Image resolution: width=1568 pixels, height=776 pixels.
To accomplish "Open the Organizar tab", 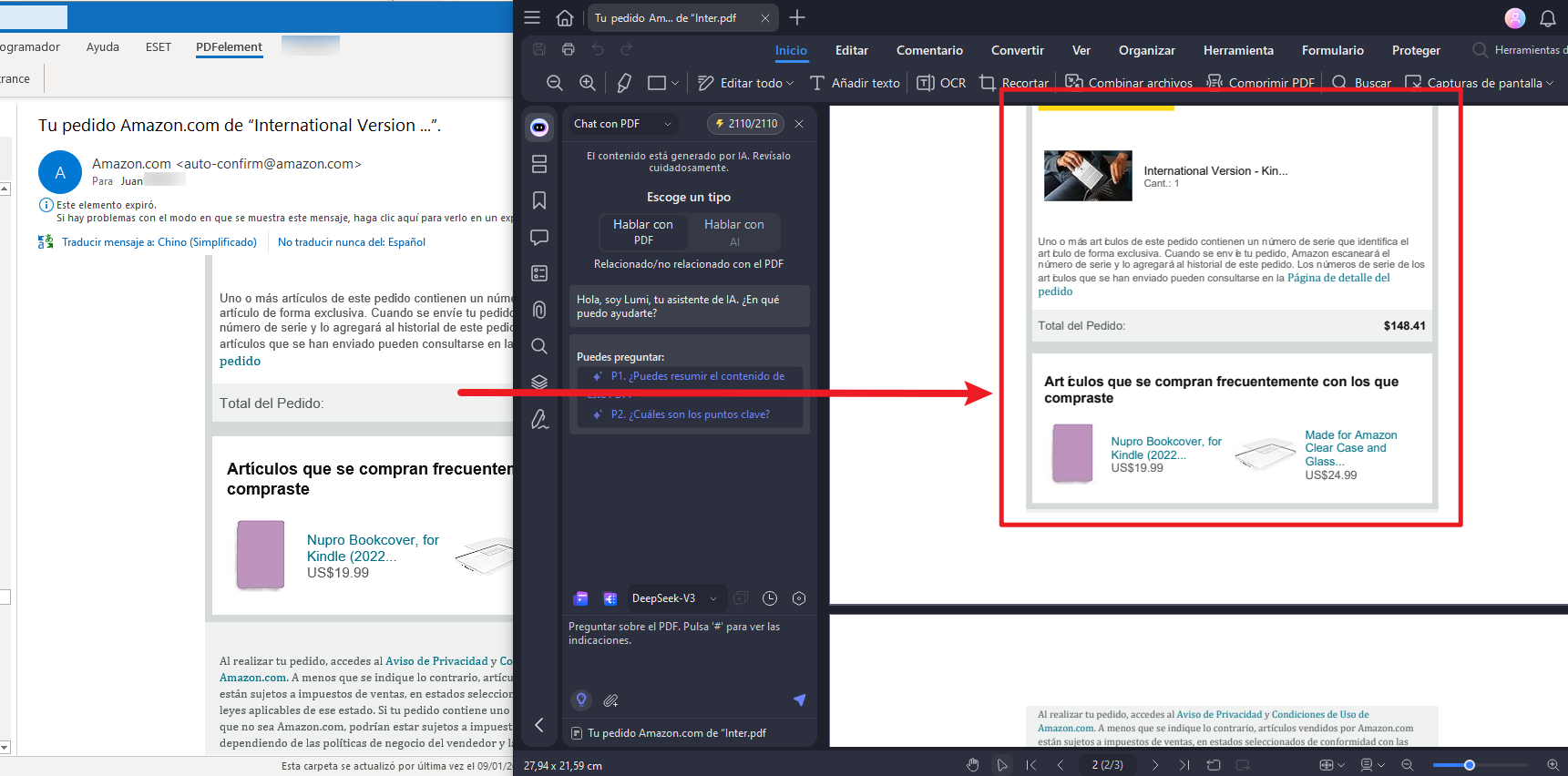I will (x=1147, y=50).
